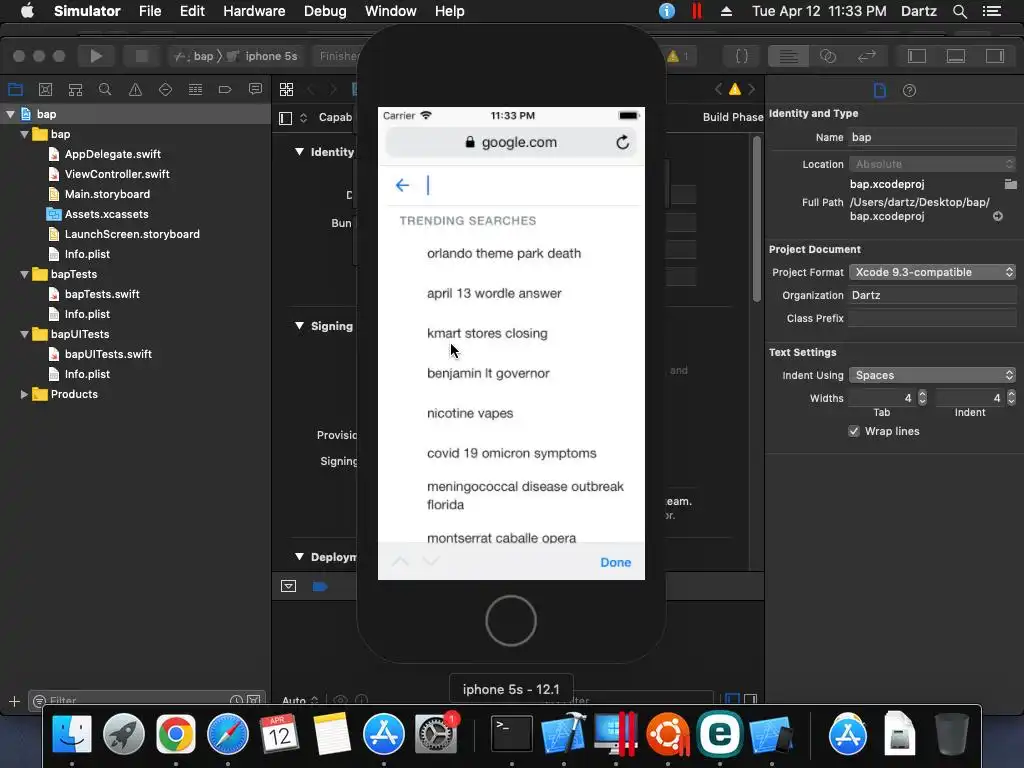
Task: Select trending search benjamin lt governor
Action: [488, 374]
